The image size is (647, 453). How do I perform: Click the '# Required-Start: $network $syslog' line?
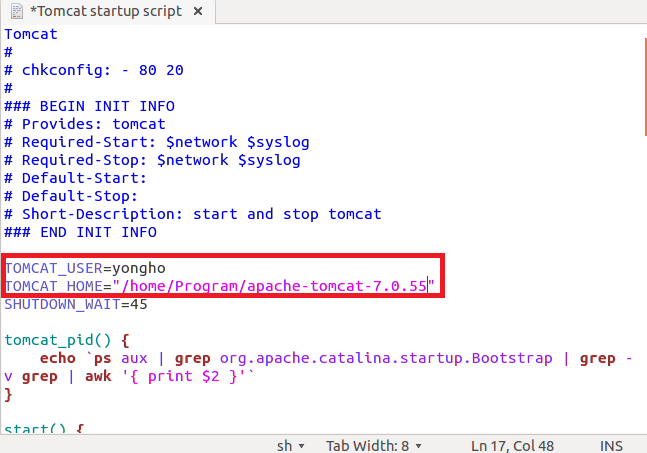[x=157, y=142]
